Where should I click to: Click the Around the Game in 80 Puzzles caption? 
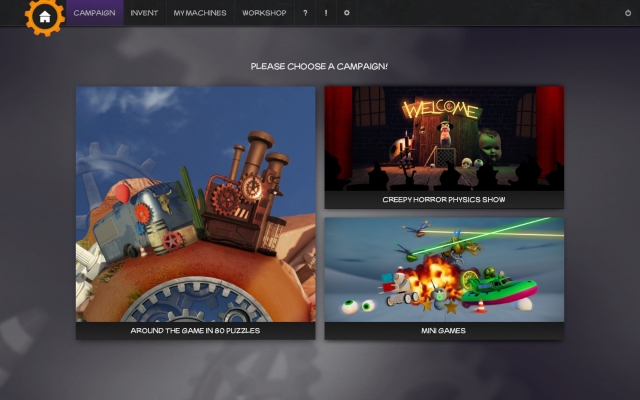195,330
